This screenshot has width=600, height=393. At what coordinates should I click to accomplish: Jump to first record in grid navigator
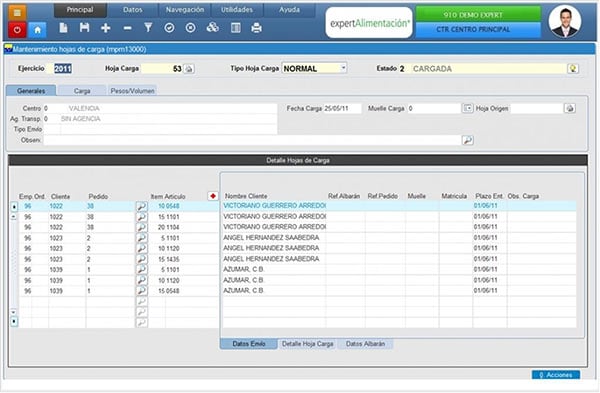pyautogui.click(x=14, y=207)
